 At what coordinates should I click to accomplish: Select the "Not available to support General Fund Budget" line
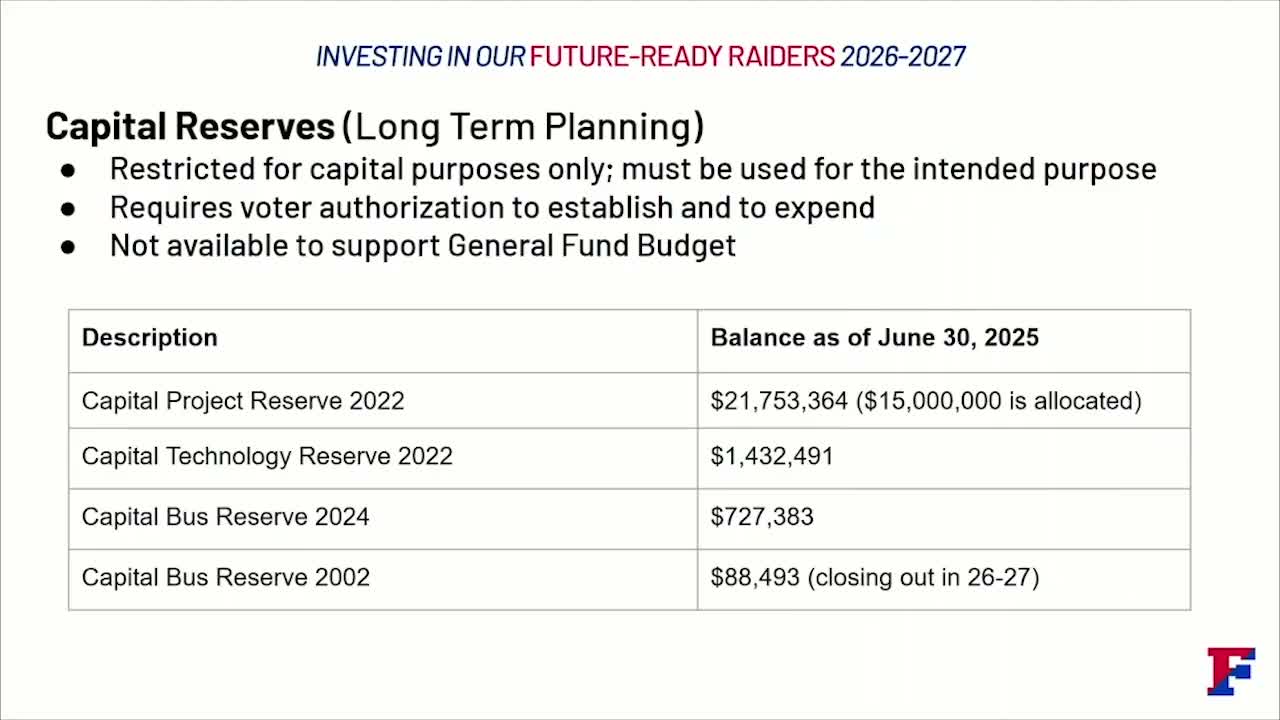tap(422, 245)
